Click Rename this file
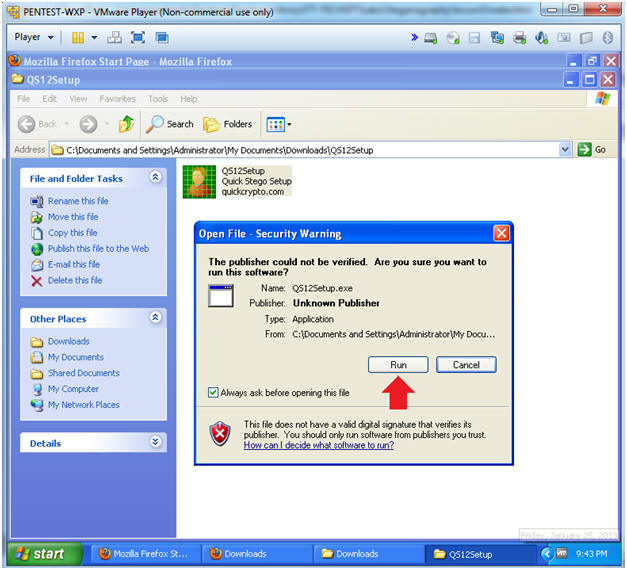 pyautogui.click(x=78, y=201)
